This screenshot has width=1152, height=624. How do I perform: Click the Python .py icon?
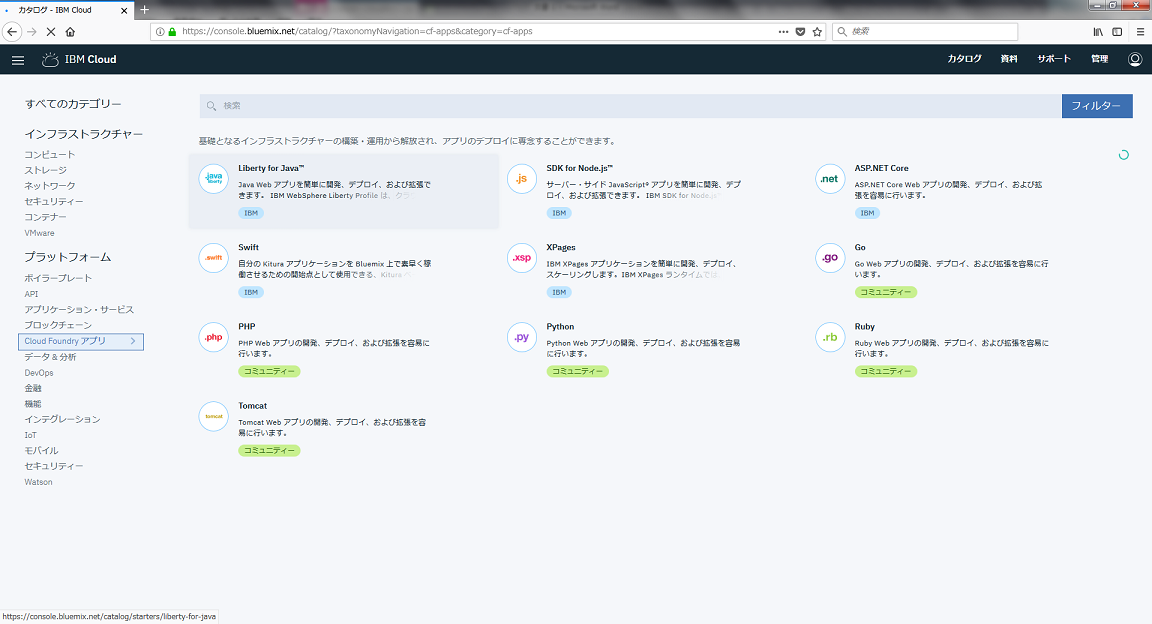pos(522,337)
